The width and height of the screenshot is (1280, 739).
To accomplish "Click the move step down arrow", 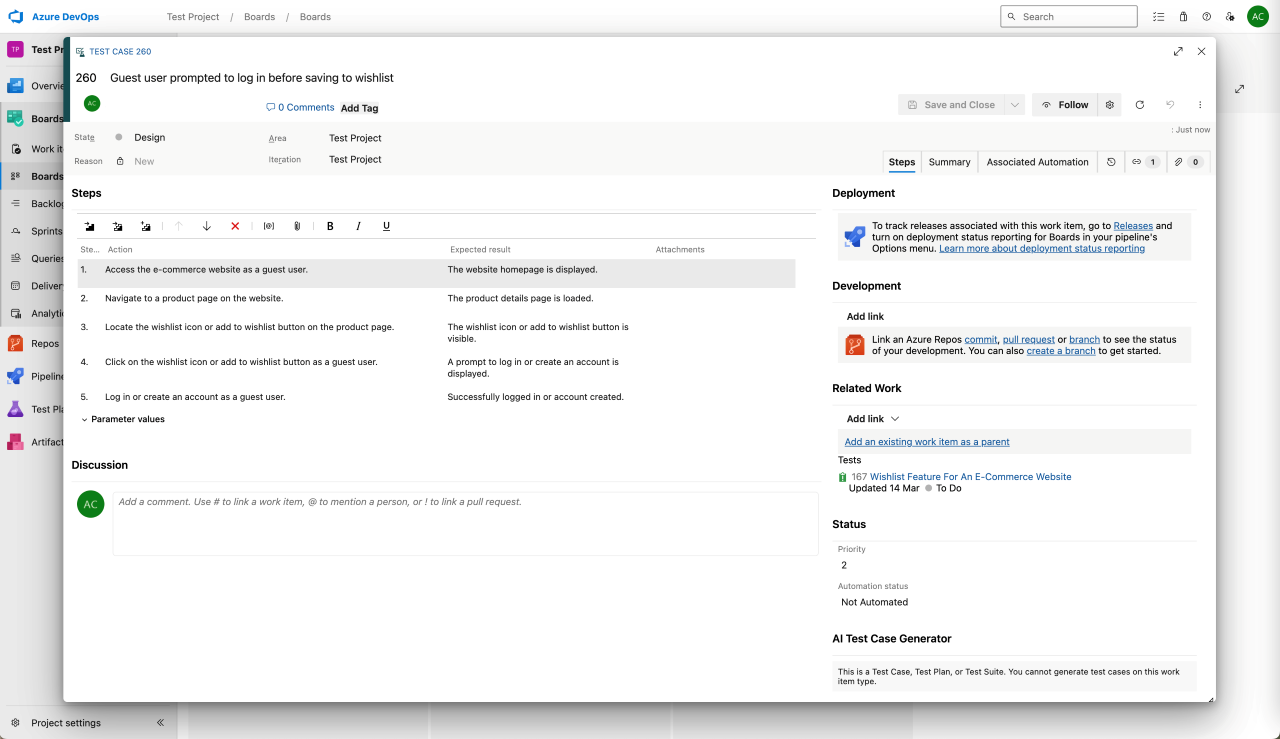I will pos(207,227).
